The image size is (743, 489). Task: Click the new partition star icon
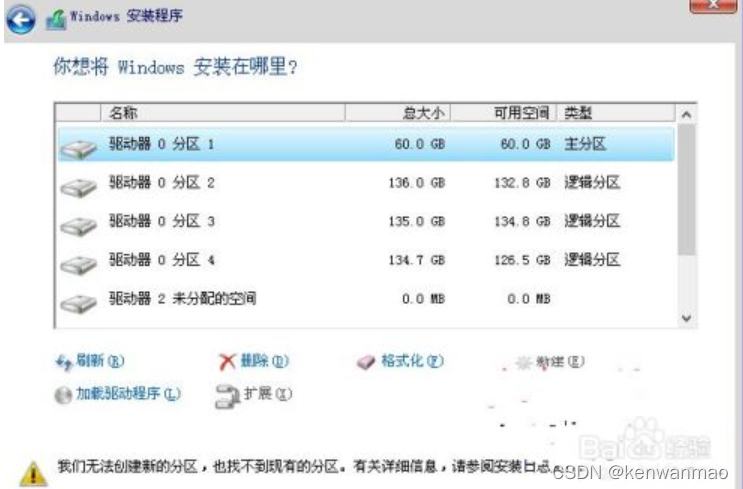[523, 363]
